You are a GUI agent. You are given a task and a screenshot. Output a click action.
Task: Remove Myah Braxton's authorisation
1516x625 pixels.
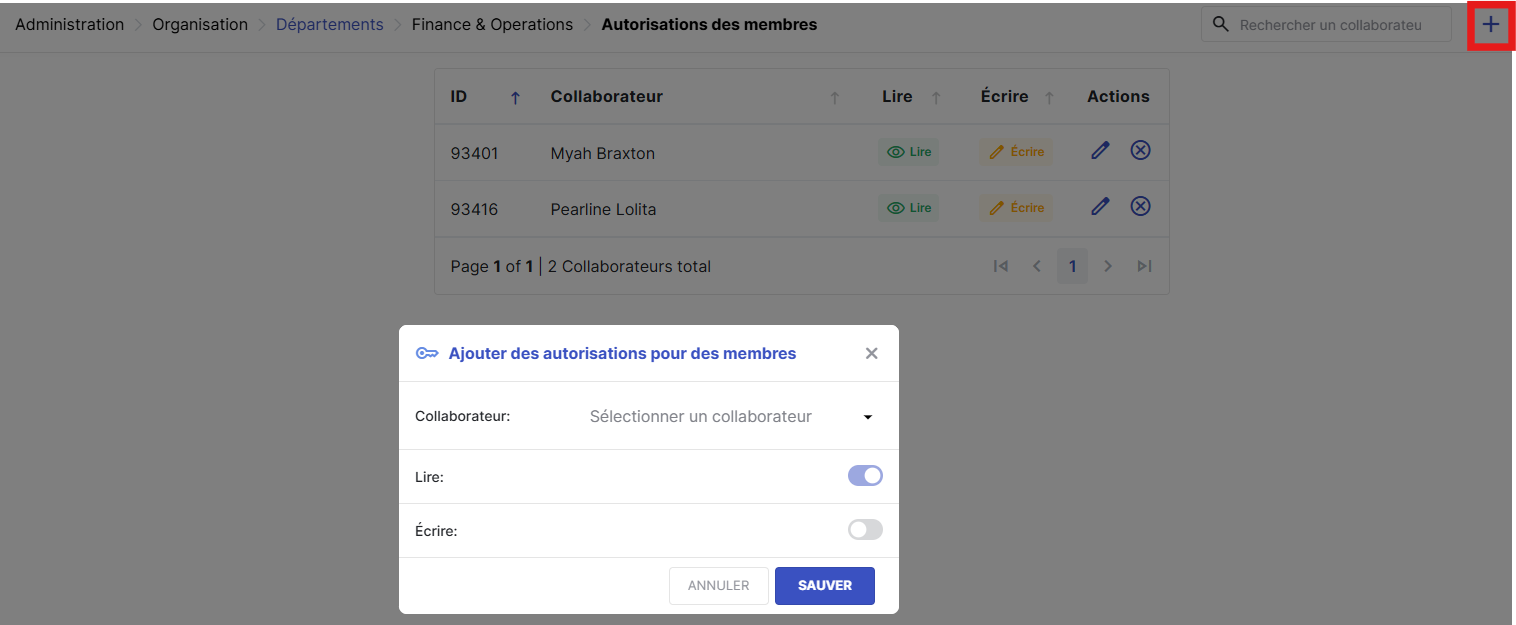[1140, 150]
